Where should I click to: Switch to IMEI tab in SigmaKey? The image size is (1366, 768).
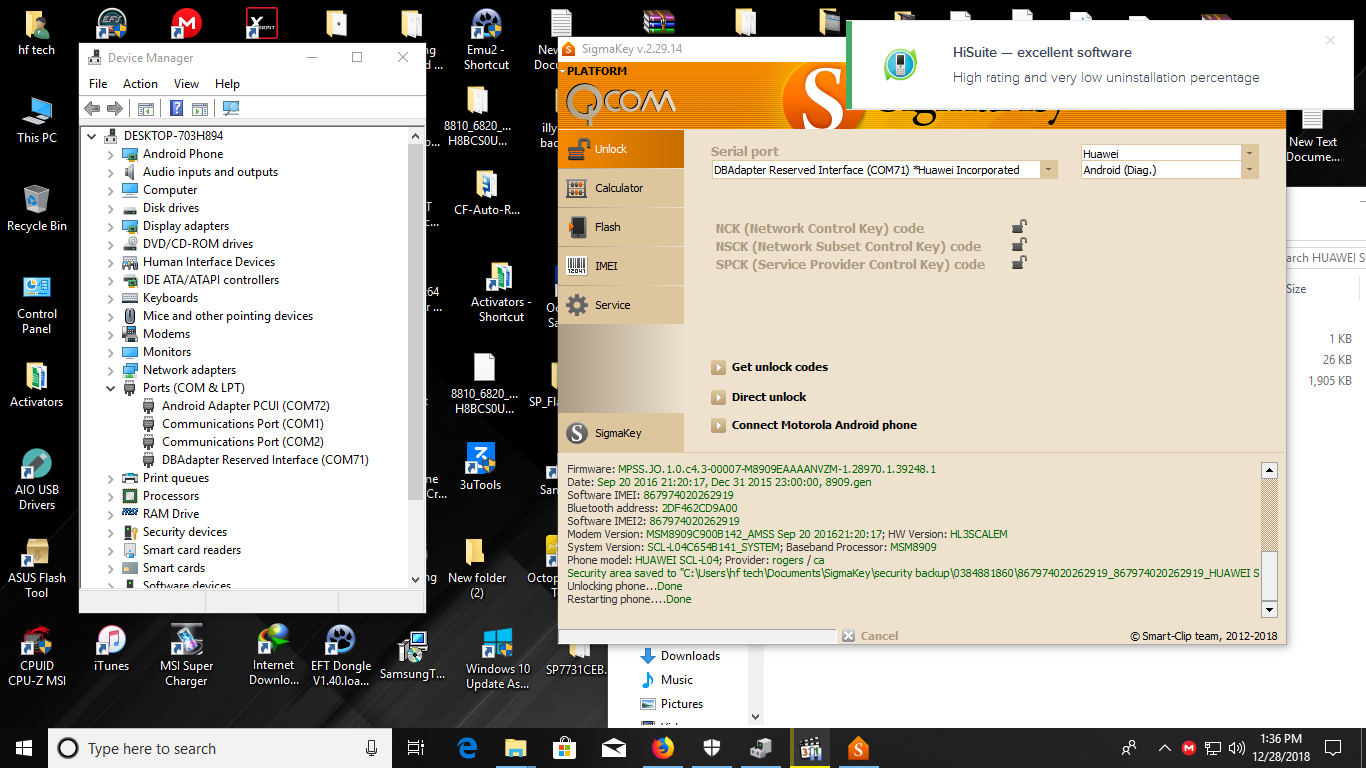621,266
